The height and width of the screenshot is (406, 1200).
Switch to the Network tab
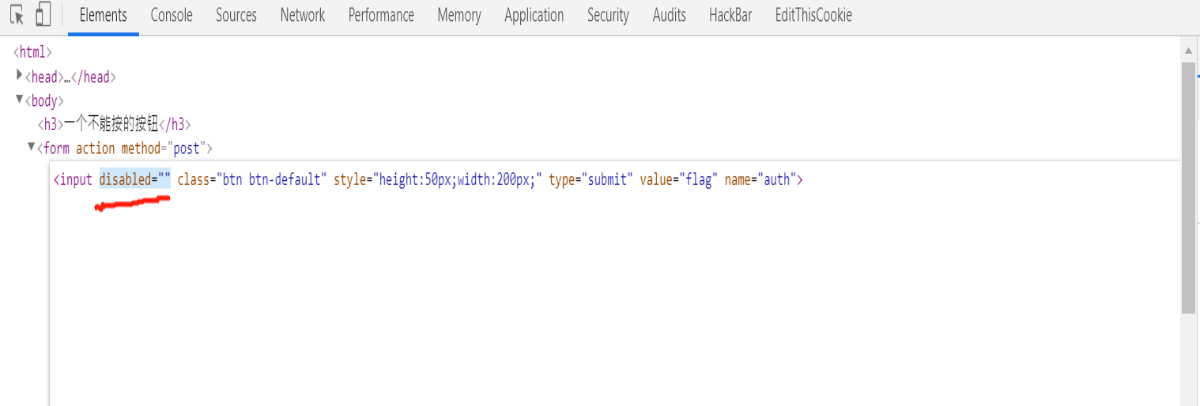pos(302,16)
